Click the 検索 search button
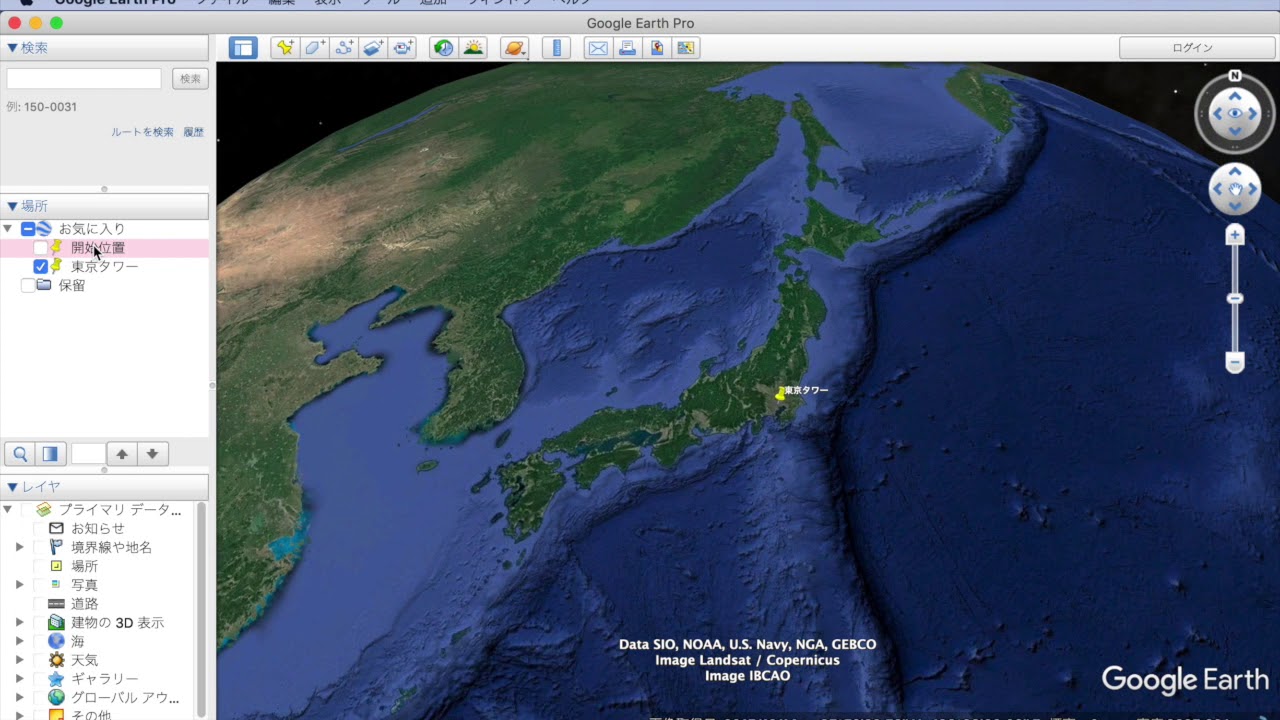1280x720 pixels. (x=190, y=78)
